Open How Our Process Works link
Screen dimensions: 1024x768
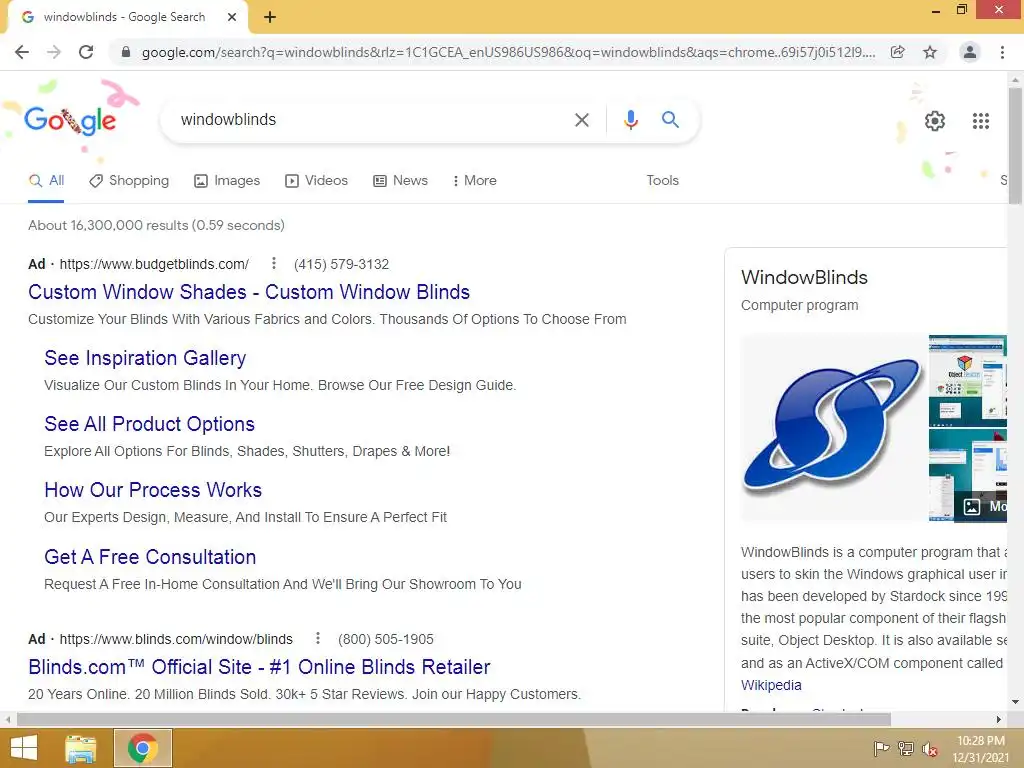153,490
